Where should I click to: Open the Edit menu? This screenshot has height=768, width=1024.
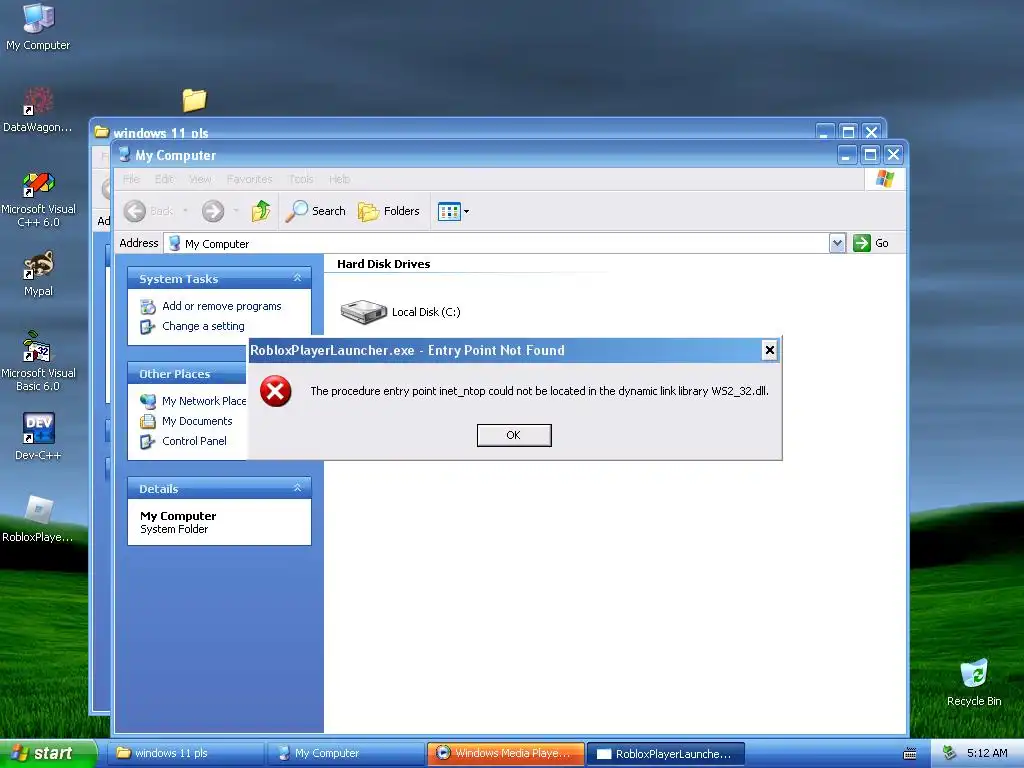pos(164,179)
